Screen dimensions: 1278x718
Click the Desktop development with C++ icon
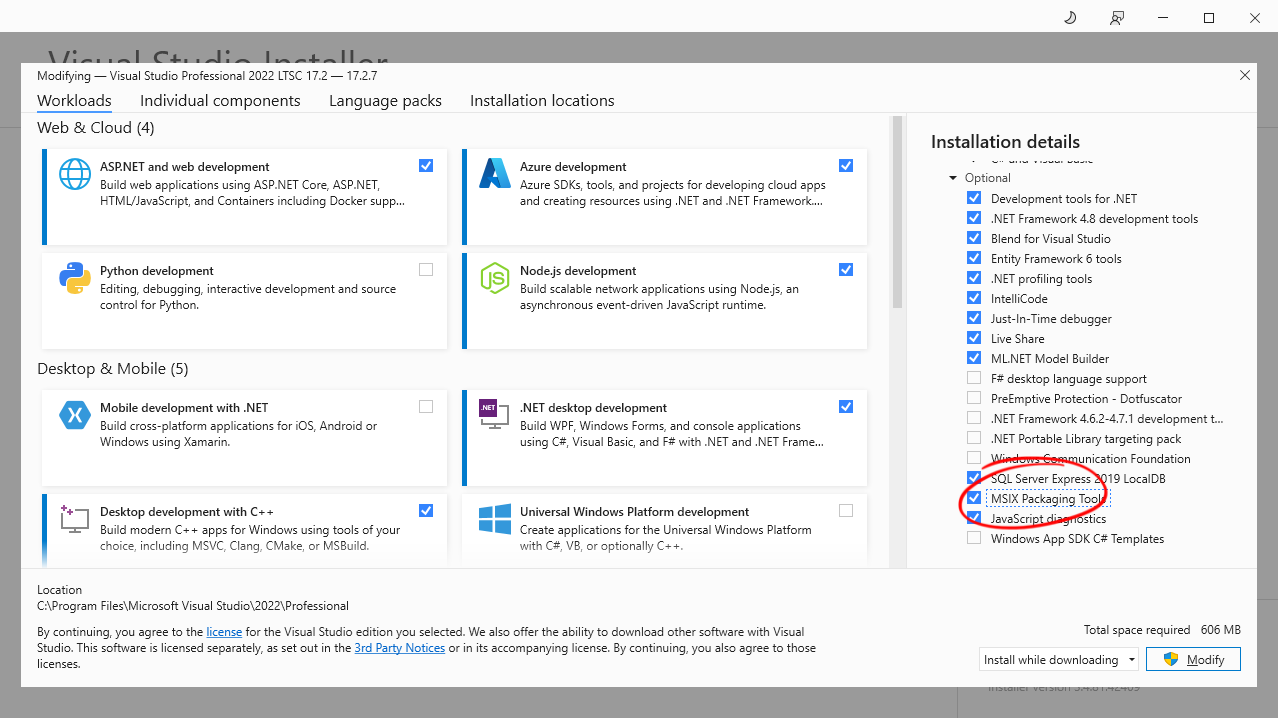point(75,518)
